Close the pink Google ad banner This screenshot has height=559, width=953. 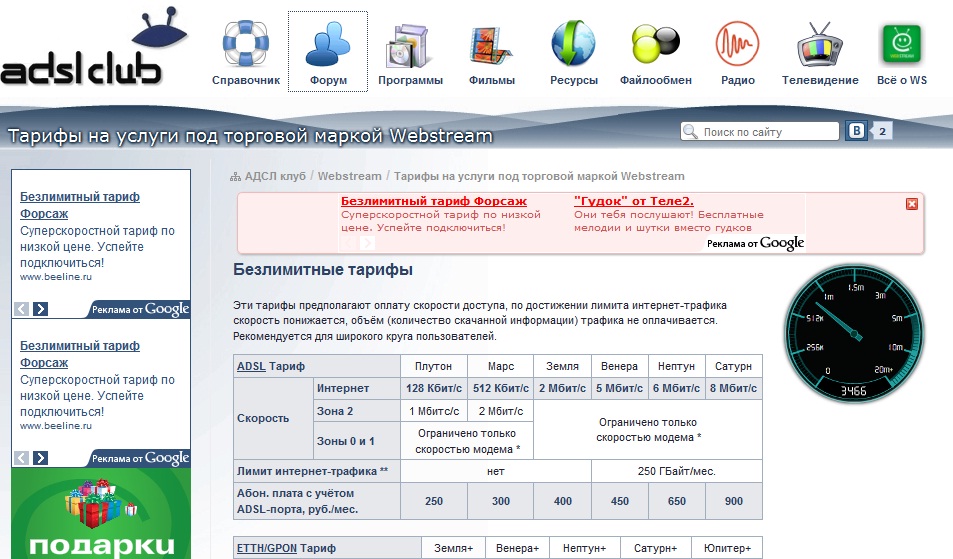click(912, 204)
